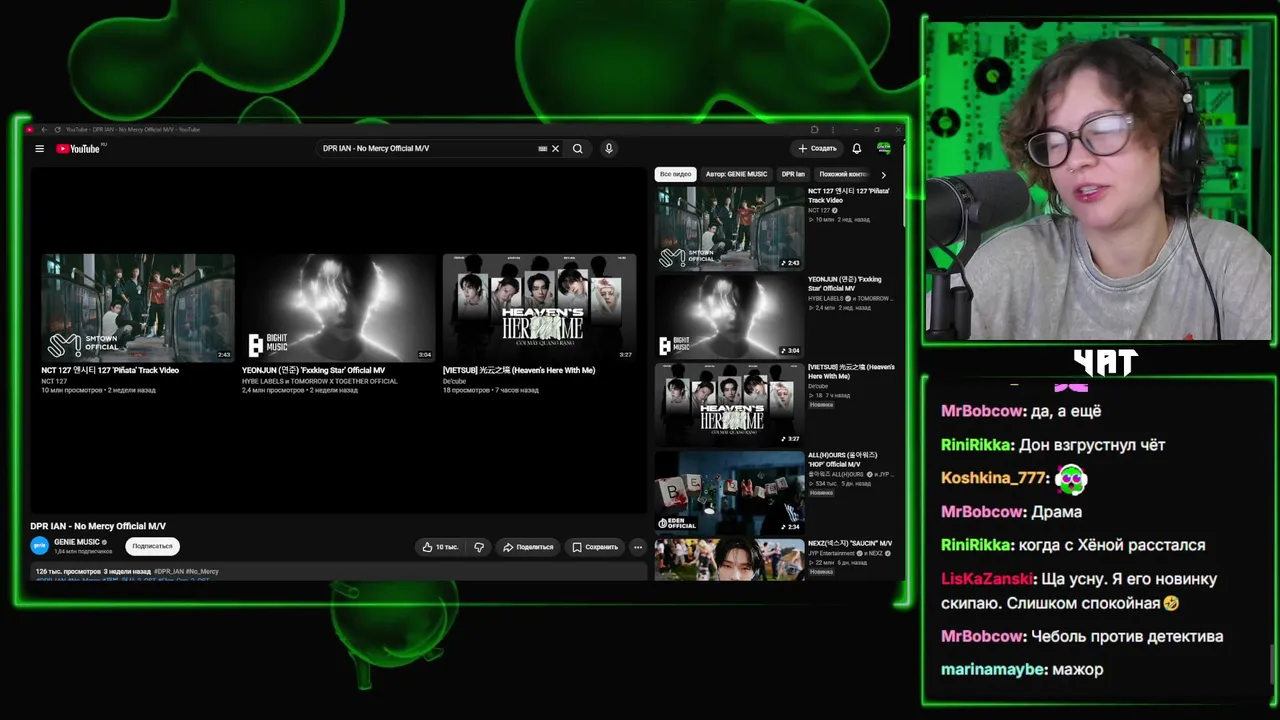This screenshot has height=720, width=1280.
Task: Click sidebar title NEXZ 'SAUCIN' M/V
Action: (x=850, y=544)
